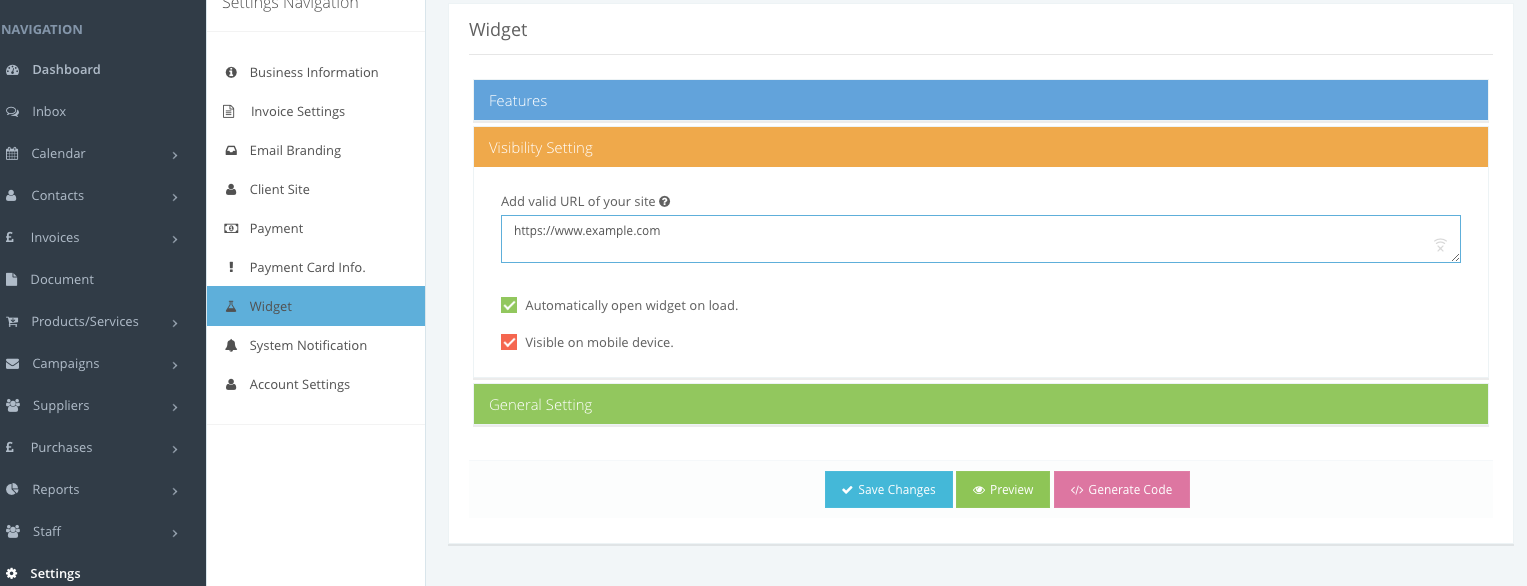Click the Dashboard gauge icon
Viewport: 1527px width, 586px height.
12,70
